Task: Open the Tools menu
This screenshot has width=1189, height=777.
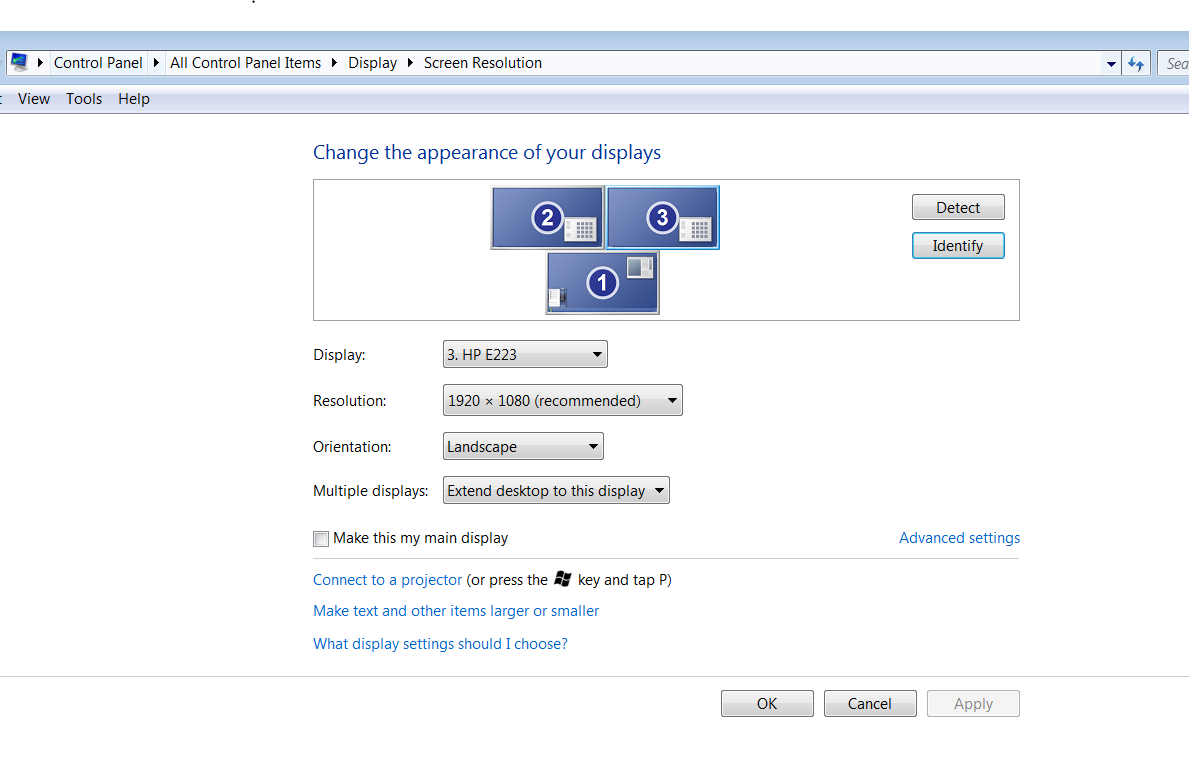Action: tap(84, 99)
